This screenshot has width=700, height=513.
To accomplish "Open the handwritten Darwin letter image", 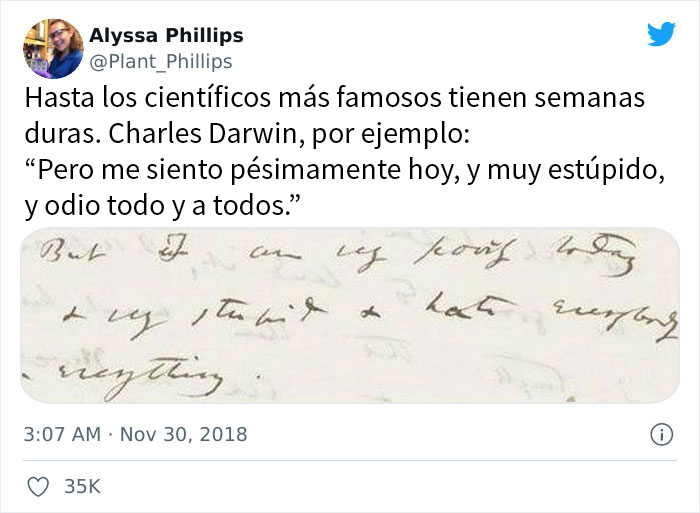I will [x=350, y=316].
